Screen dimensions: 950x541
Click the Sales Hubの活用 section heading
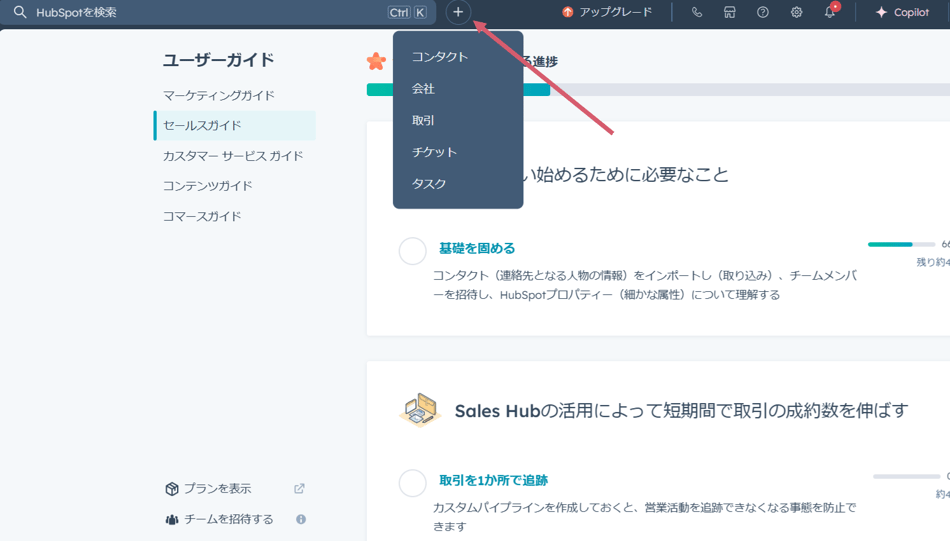coord(682,411)
